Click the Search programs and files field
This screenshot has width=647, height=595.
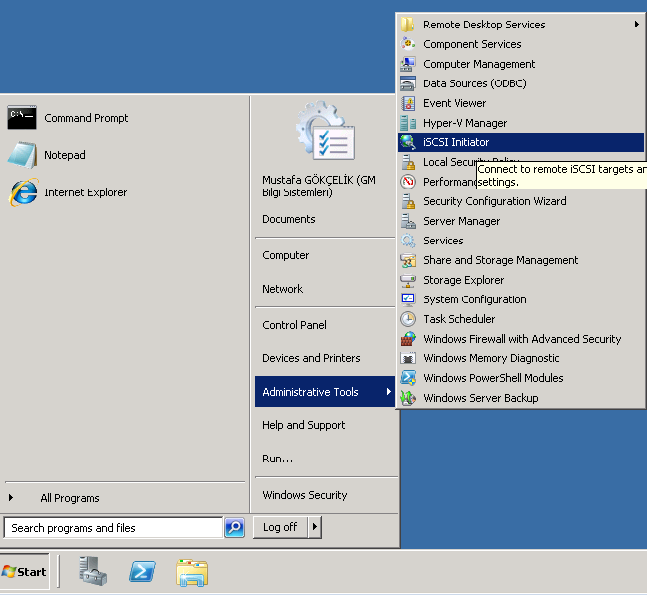113,527
